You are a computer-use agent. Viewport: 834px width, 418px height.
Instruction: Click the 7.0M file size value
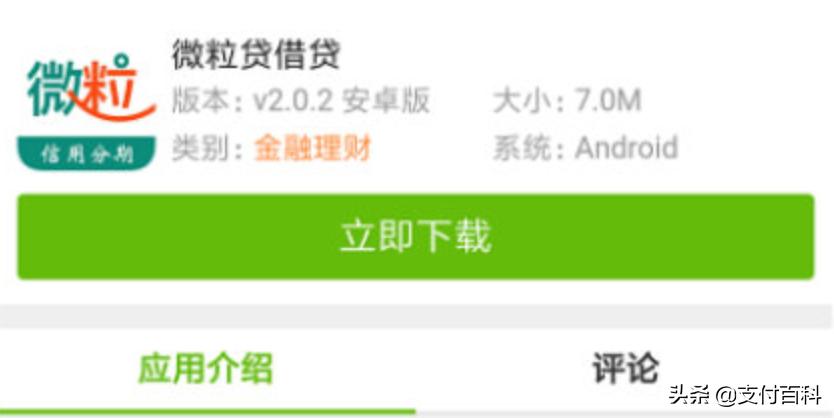pos(608,101)
